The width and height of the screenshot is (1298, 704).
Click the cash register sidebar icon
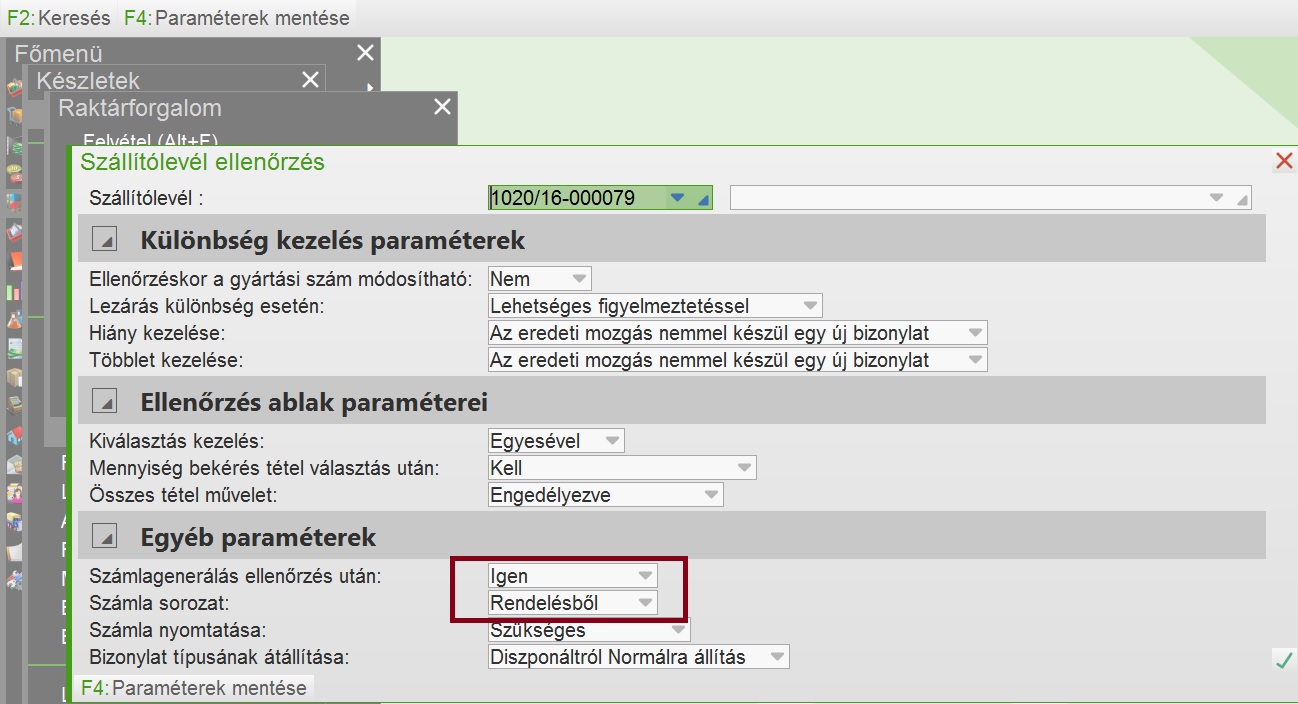click(14, 403)
